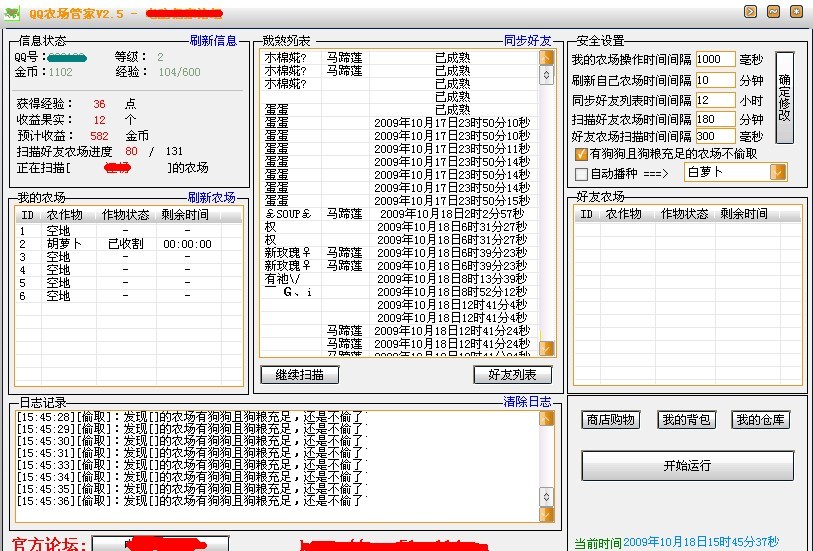Viewport: 813px width, 551px height.
Task: Select 胡萝卜 row in 我的农场 table
Action: (x=129, y=244)
